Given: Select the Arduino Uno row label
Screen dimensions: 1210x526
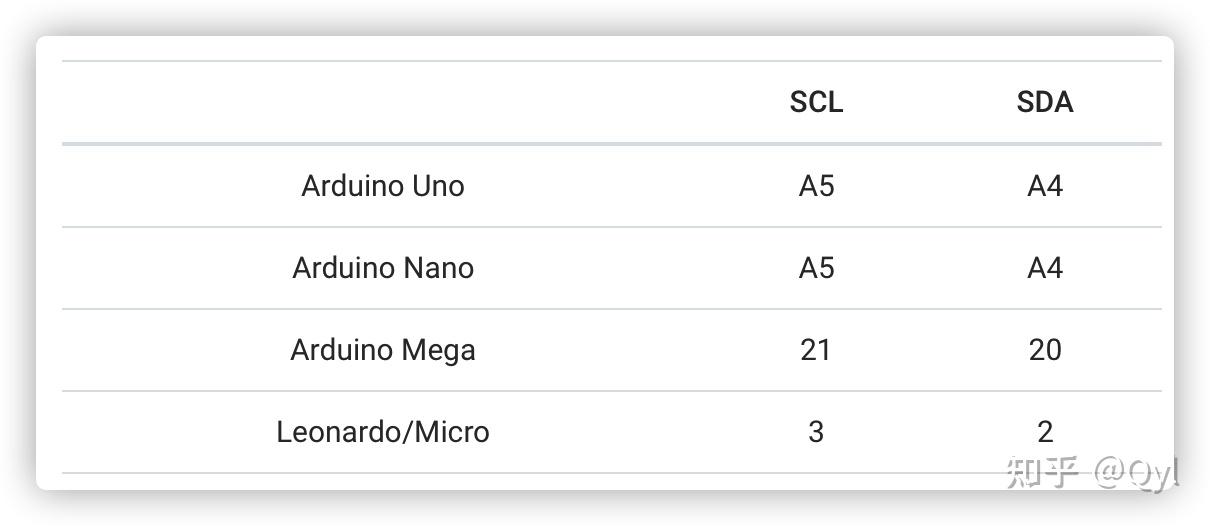Looking at the screenshot, I should pos(383,186).
